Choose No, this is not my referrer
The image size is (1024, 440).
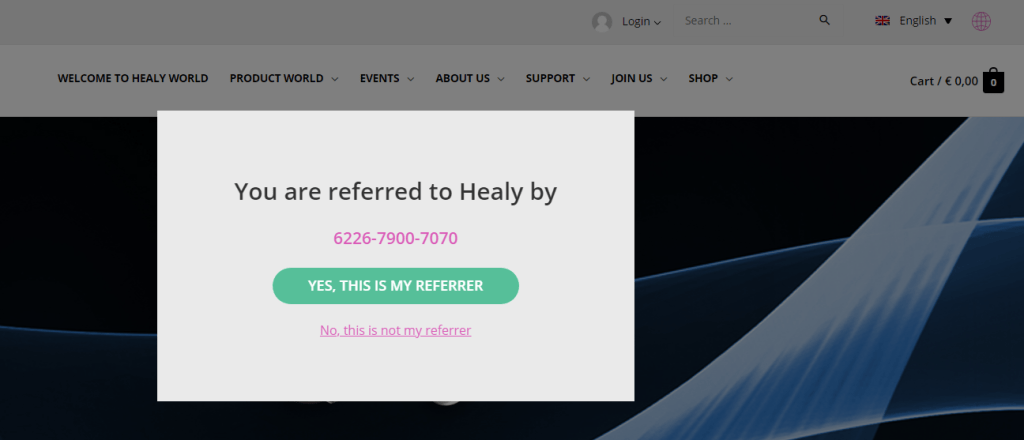tap(395, 331)
